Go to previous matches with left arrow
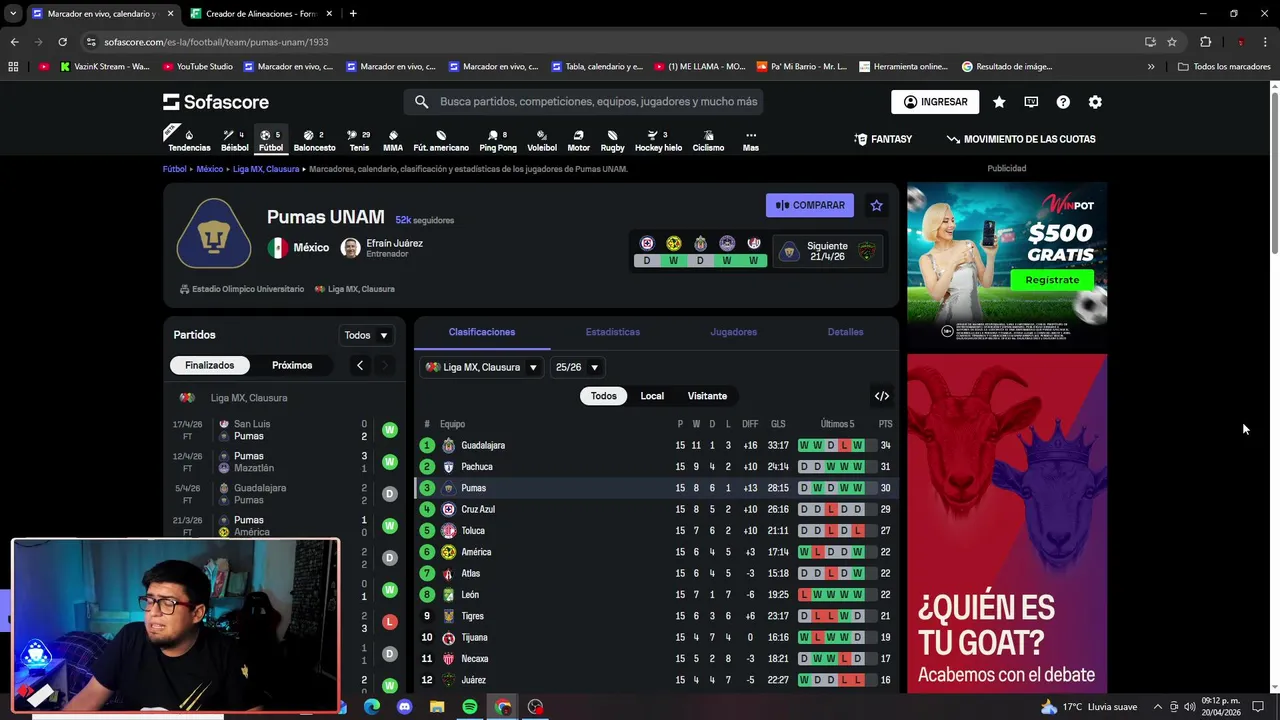 click(x=360, y=365)
